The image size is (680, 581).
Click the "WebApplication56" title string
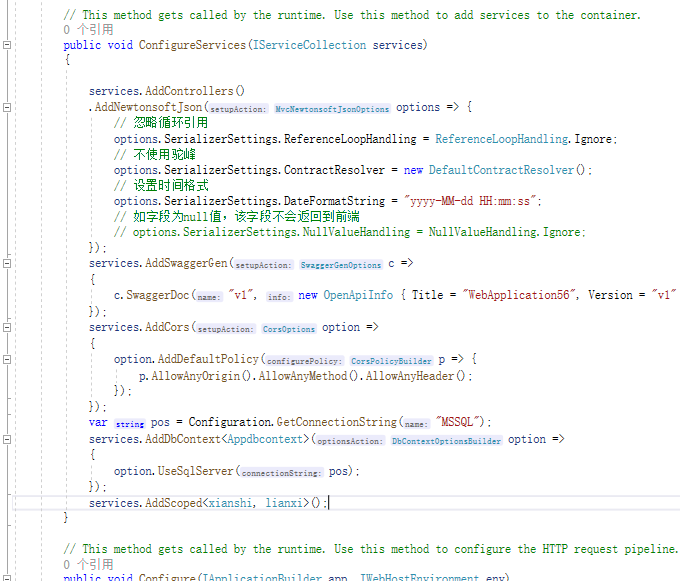(x=519, y=295)
